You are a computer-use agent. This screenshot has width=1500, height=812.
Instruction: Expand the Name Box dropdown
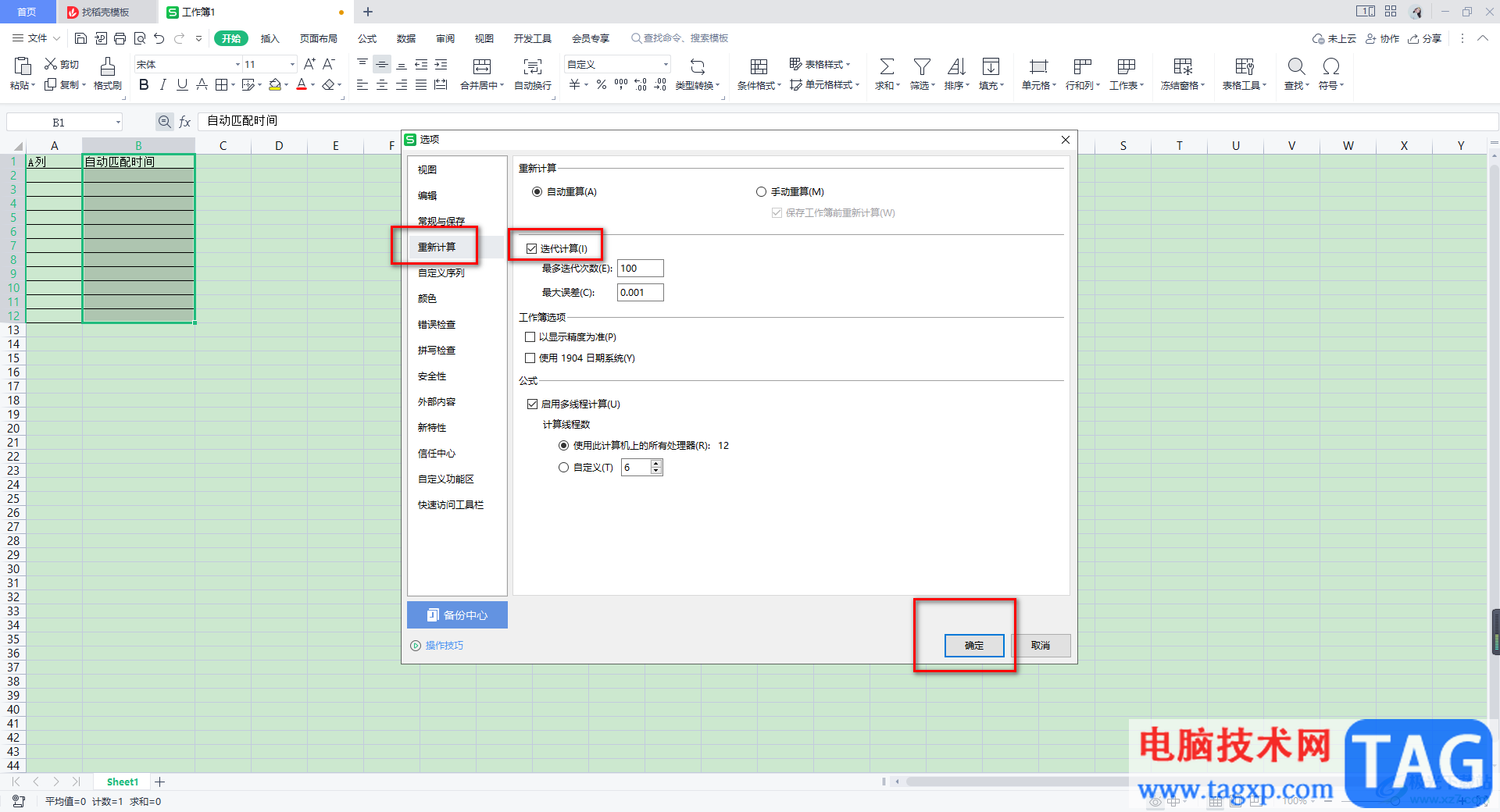(118, 123)
